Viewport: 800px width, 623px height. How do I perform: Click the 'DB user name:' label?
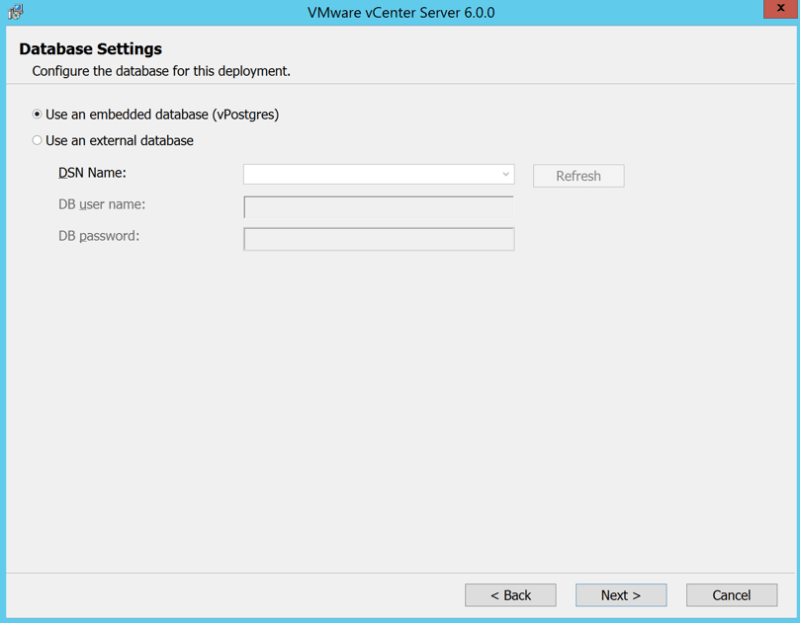(x=102, y=205)
